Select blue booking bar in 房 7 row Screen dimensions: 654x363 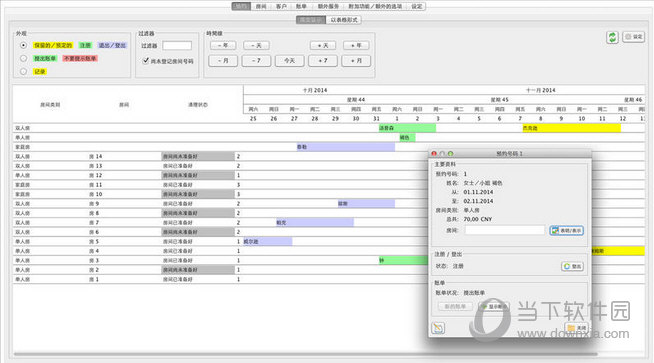coord(315,222)
